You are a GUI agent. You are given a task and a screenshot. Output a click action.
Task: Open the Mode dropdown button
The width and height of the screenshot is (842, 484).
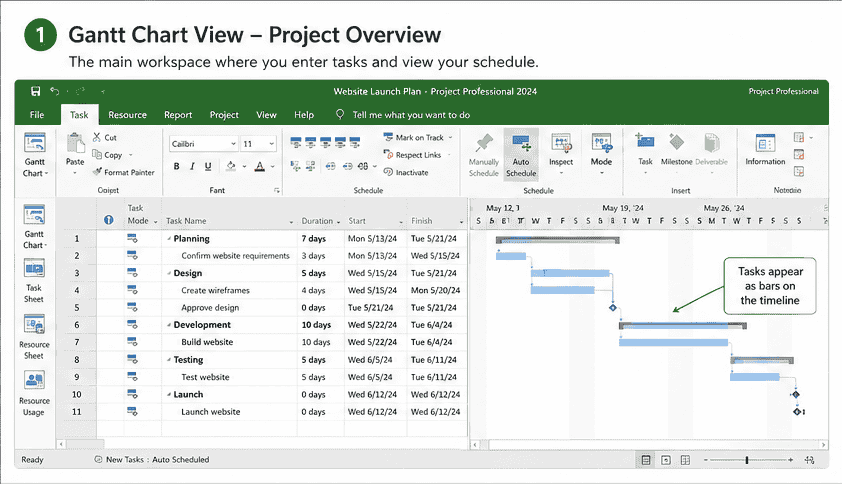(601, 154)
